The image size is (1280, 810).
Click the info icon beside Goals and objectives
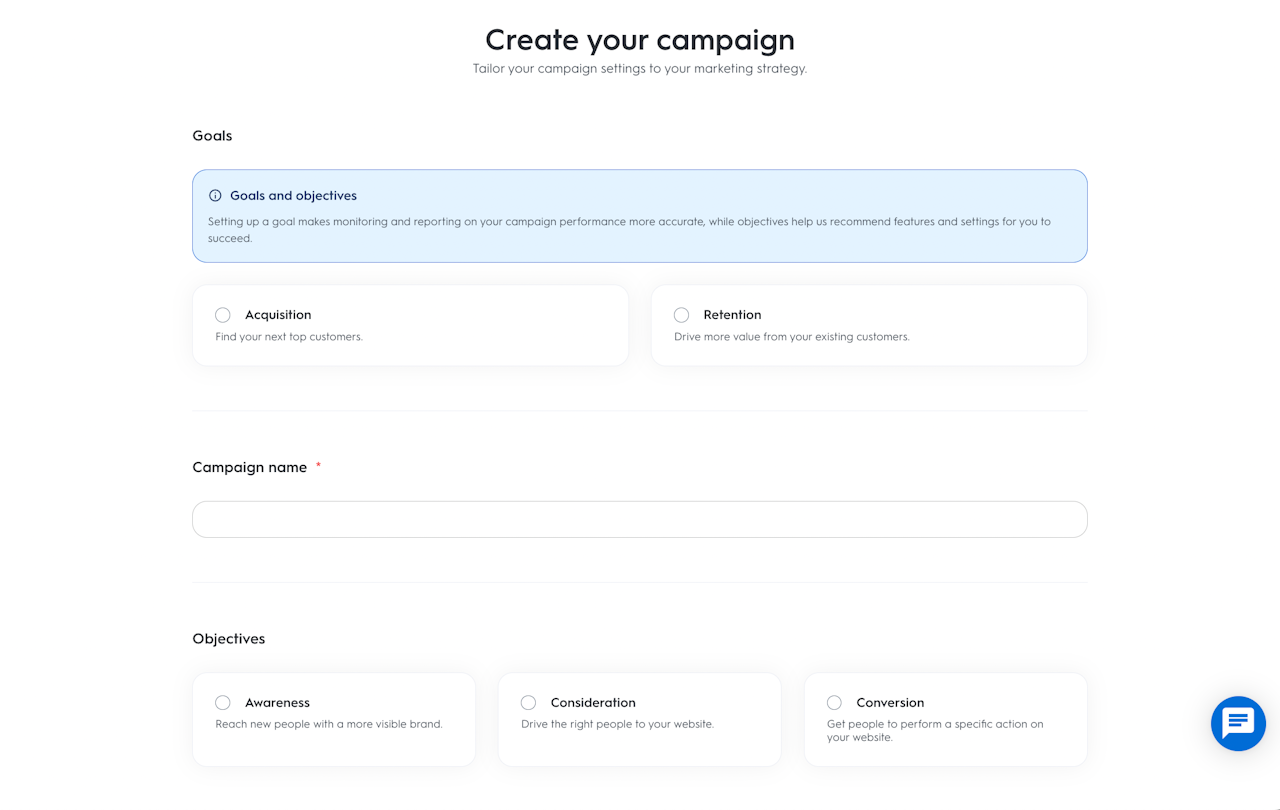[x=215, y=196]
